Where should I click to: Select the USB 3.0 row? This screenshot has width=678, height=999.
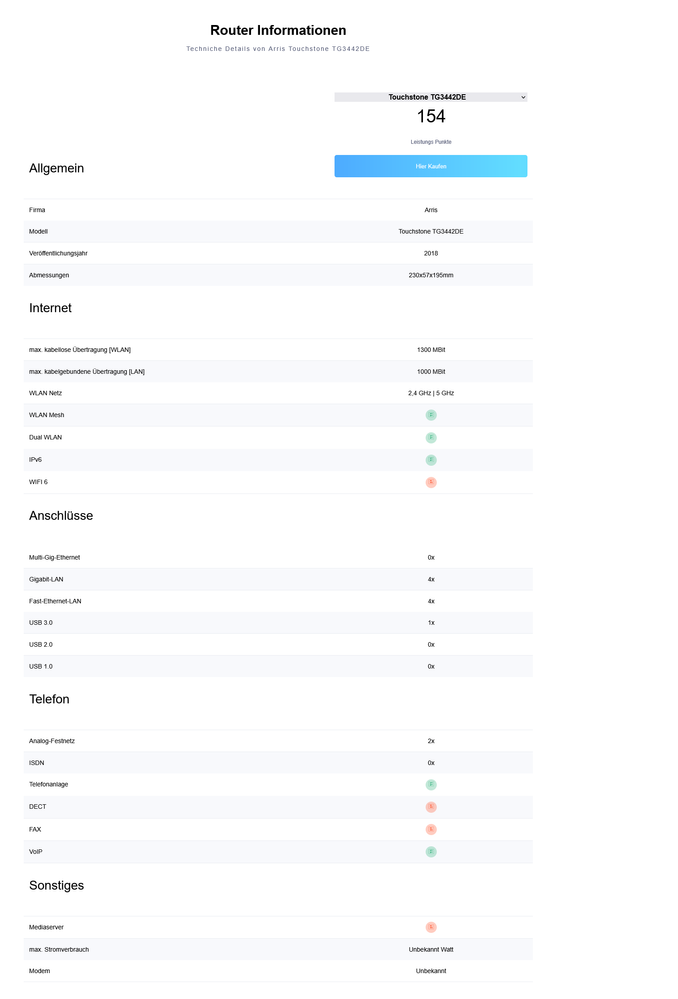click(x=280, y=622)
